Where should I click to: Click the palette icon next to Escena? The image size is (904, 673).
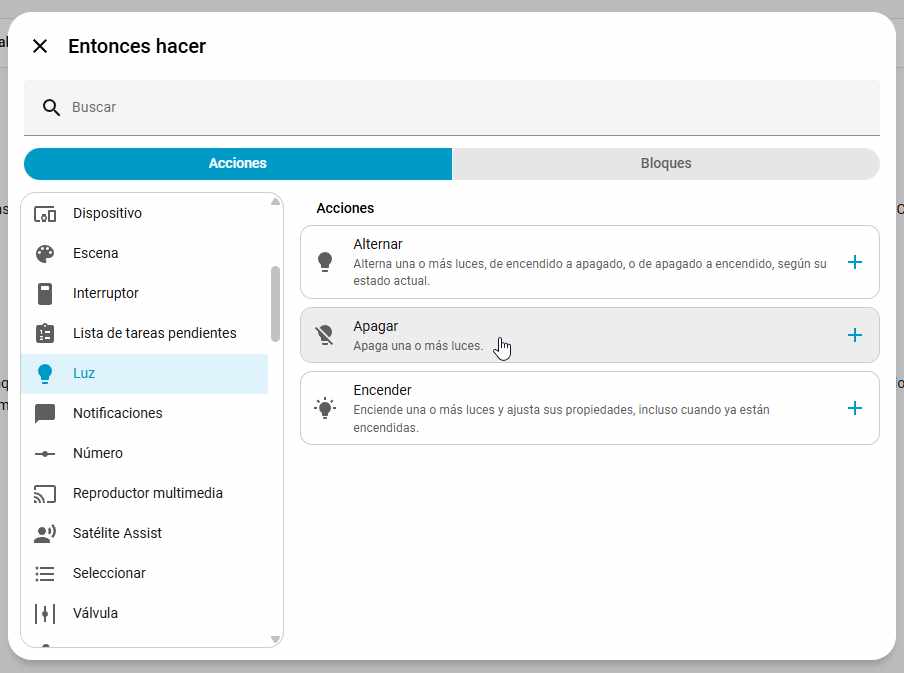tap(45, 254)
